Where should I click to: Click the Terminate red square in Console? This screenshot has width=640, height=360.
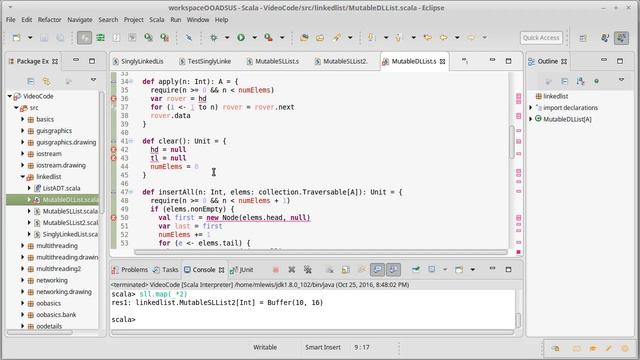tap(276, 270)
